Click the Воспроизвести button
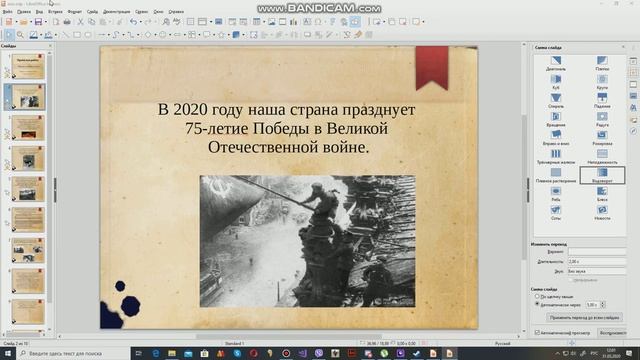Screen dimensions: 640x360 pos(612,333)
